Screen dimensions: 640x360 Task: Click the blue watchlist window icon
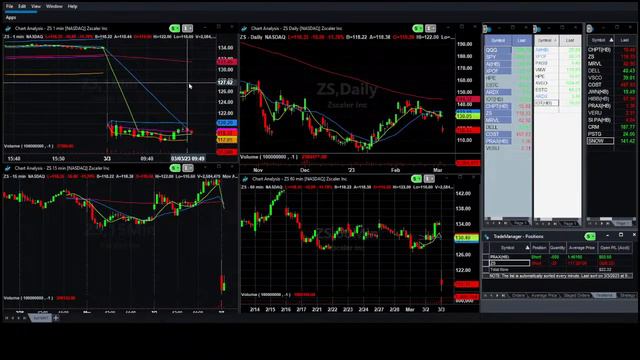click(x=487, y=29)
